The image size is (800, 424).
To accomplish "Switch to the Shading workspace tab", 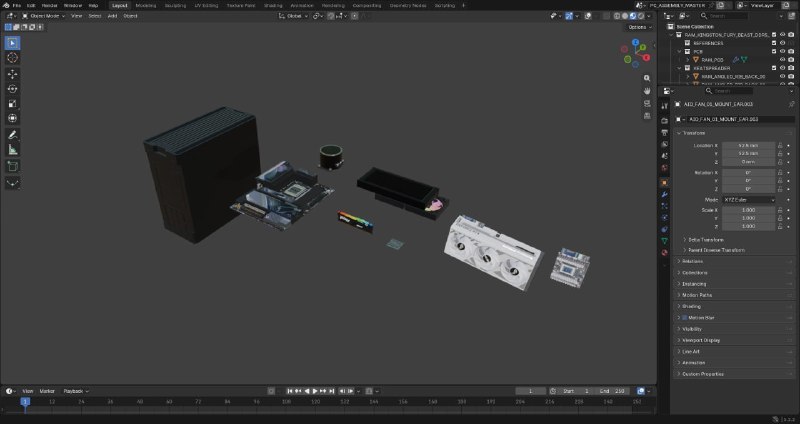I will coord(273,5).
